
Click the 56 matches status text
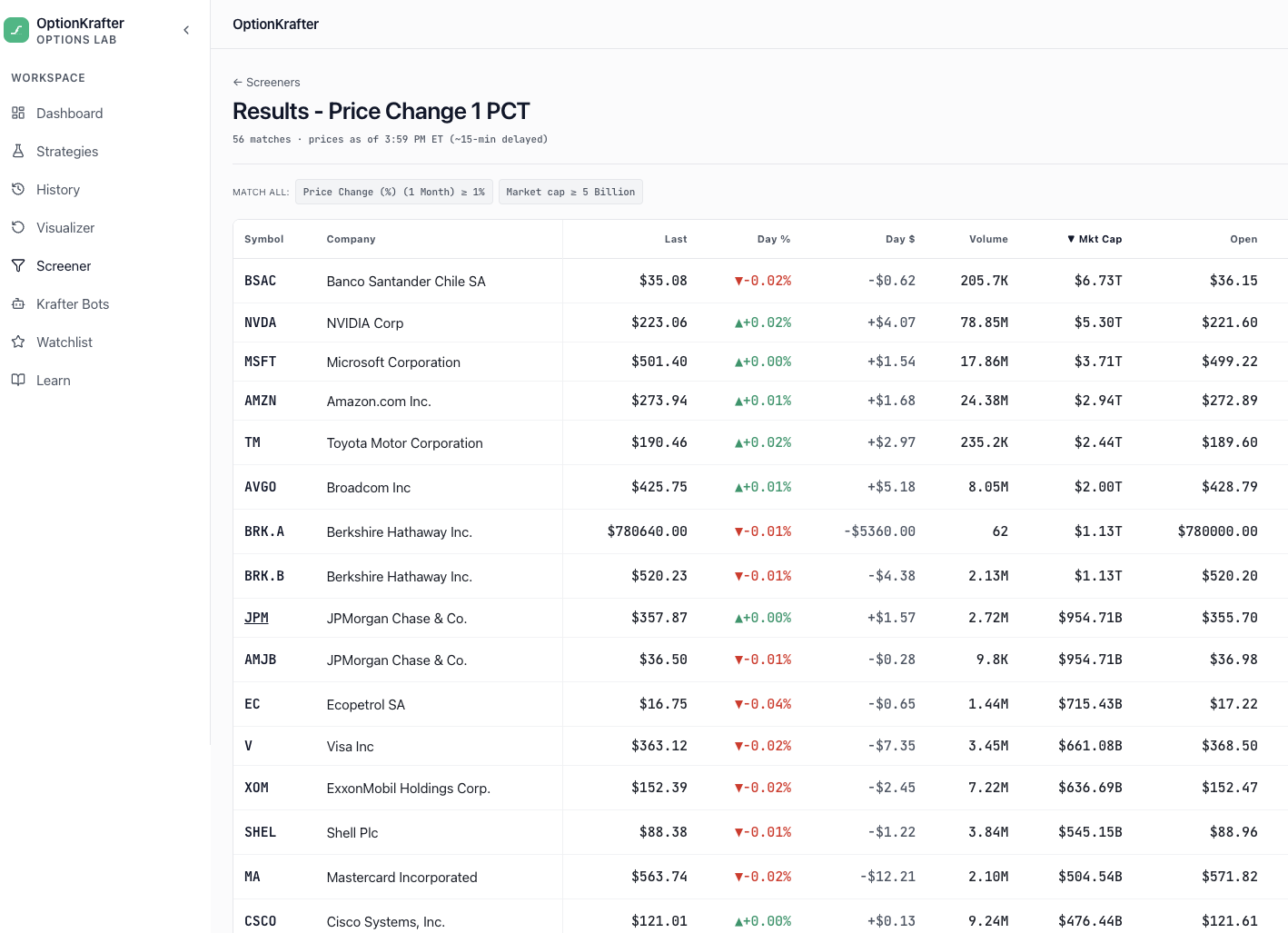click(x=262, y=139)
